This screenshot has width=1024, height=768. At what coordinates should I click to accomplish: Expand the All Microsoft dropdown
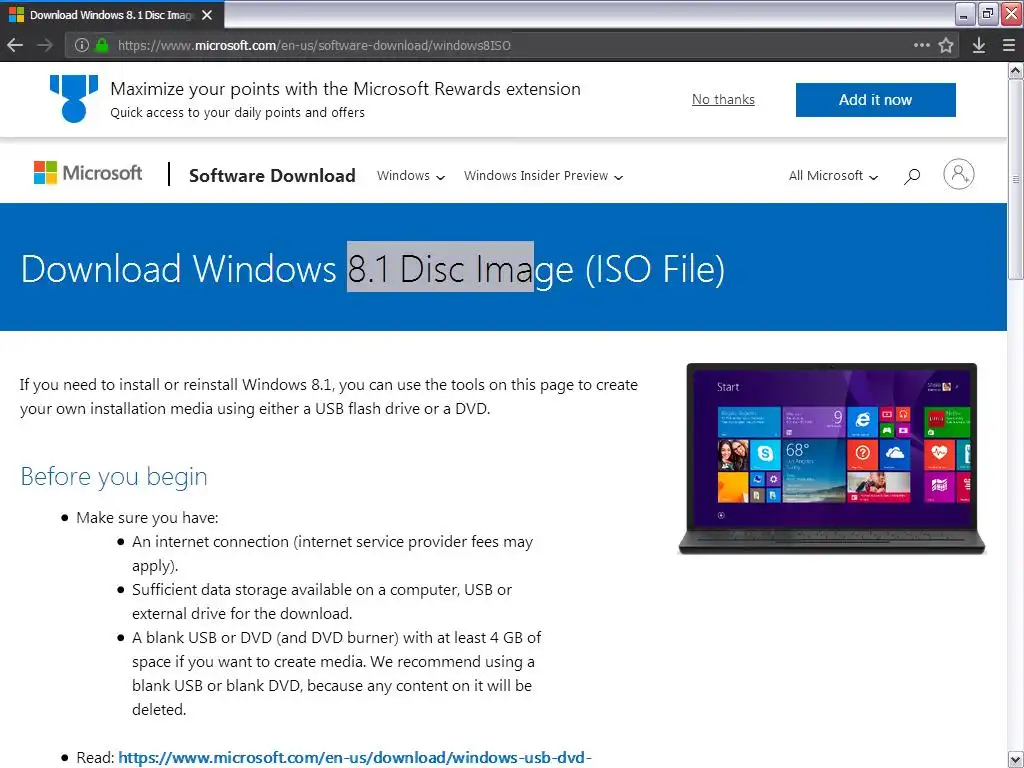833,176
